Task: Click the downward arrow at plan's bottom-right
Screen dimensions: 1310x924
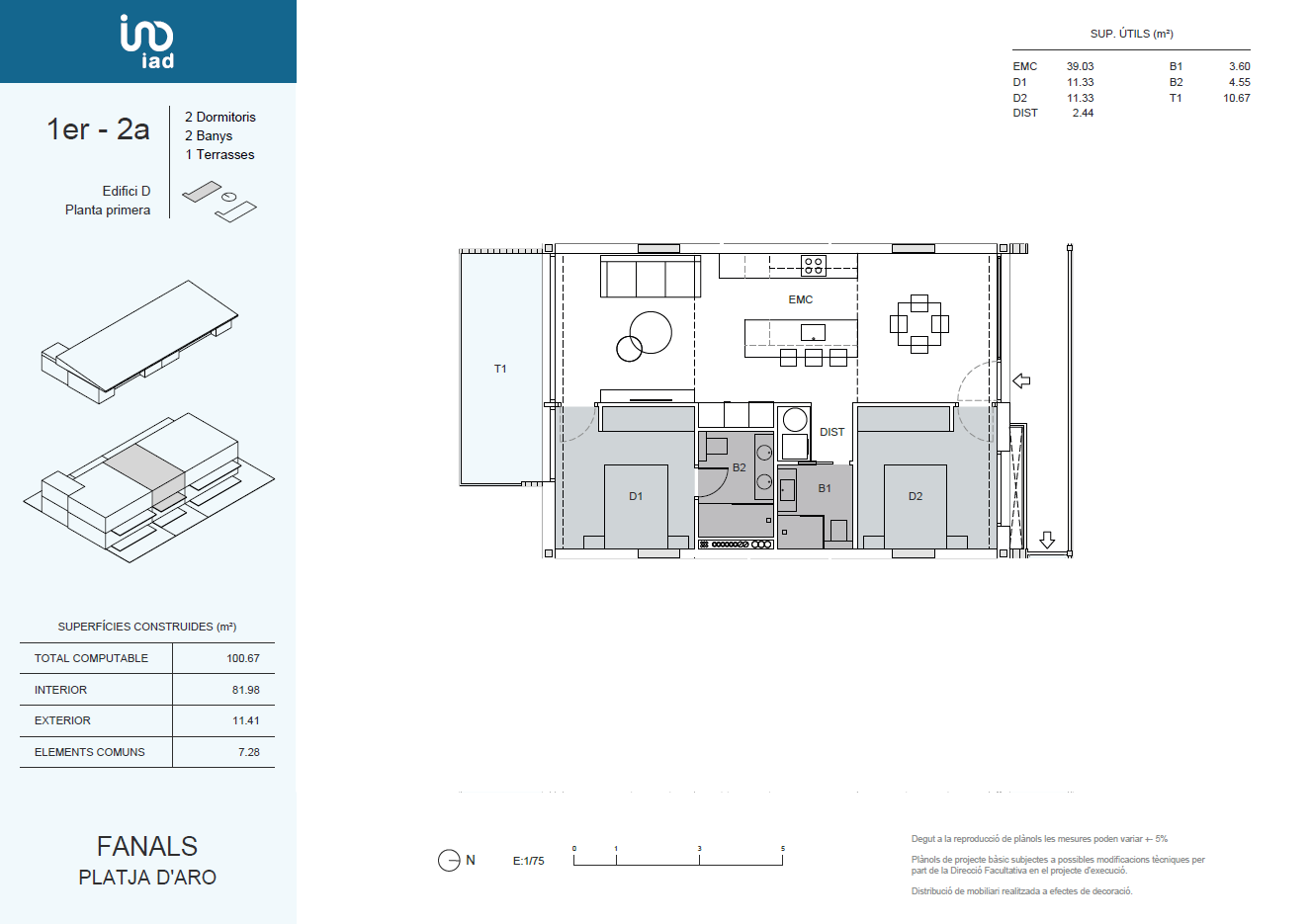Action: (x=1047, y=541)
